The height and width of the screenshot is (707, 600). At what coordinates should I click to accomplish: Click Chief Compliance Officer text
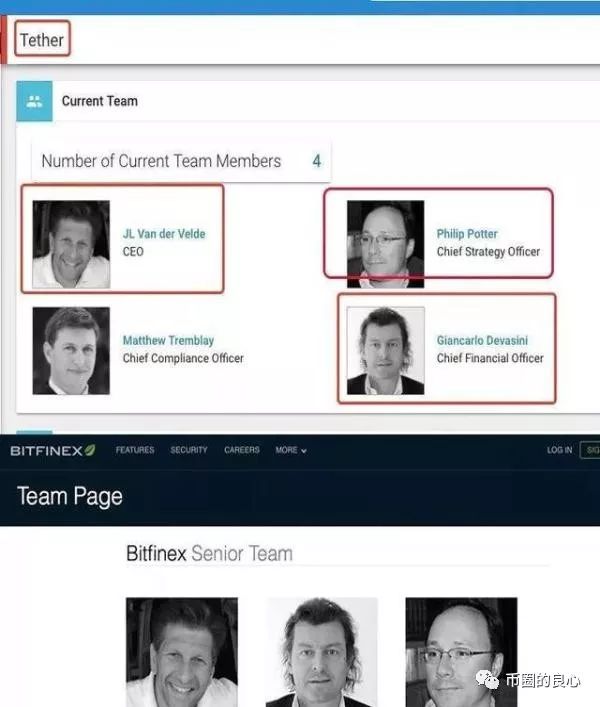(183, 358)
